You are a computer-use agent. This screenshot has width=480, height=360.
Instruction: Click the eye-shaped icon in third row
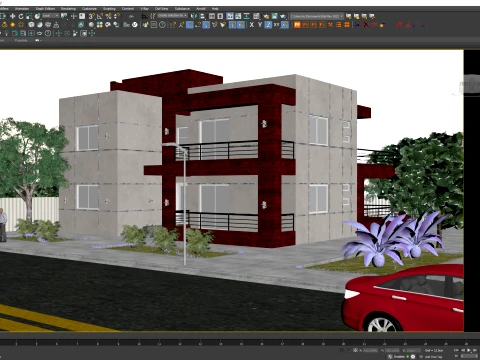pyautogui.click(x=40, y=33)
